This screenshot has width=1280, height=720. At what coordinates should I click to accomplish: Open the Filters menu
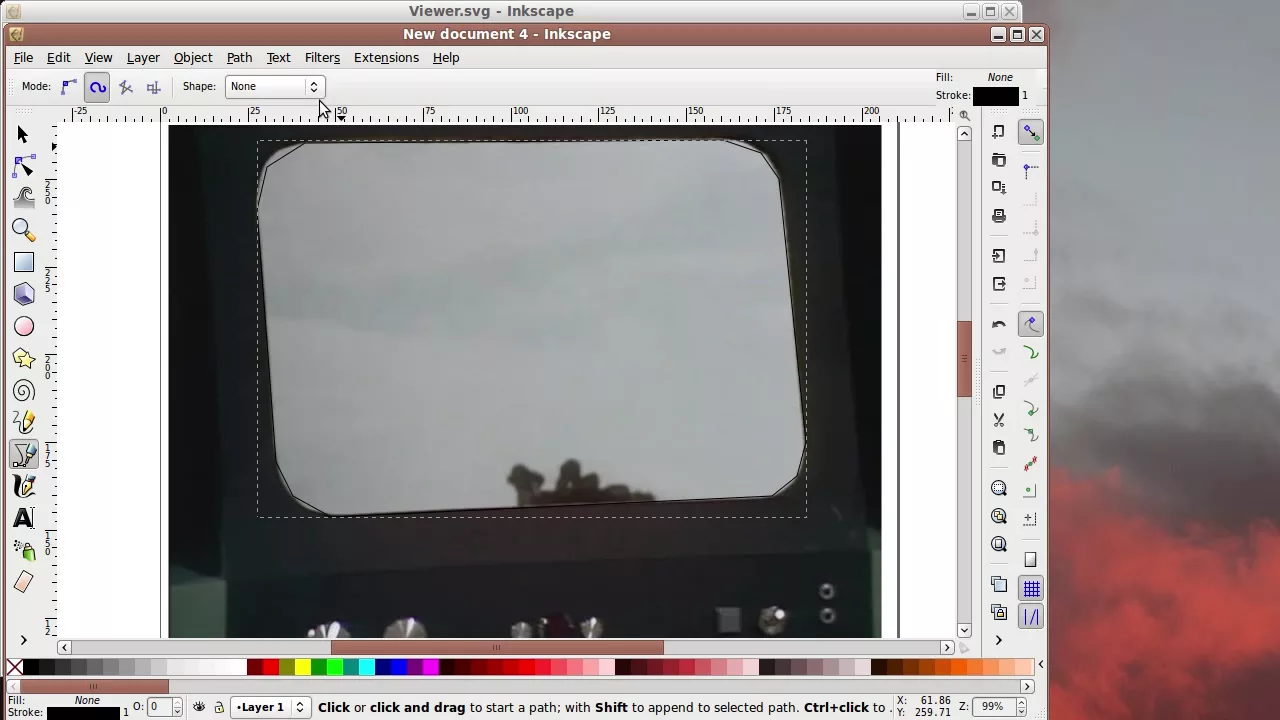pyautogui.click(x=322, y=58)
